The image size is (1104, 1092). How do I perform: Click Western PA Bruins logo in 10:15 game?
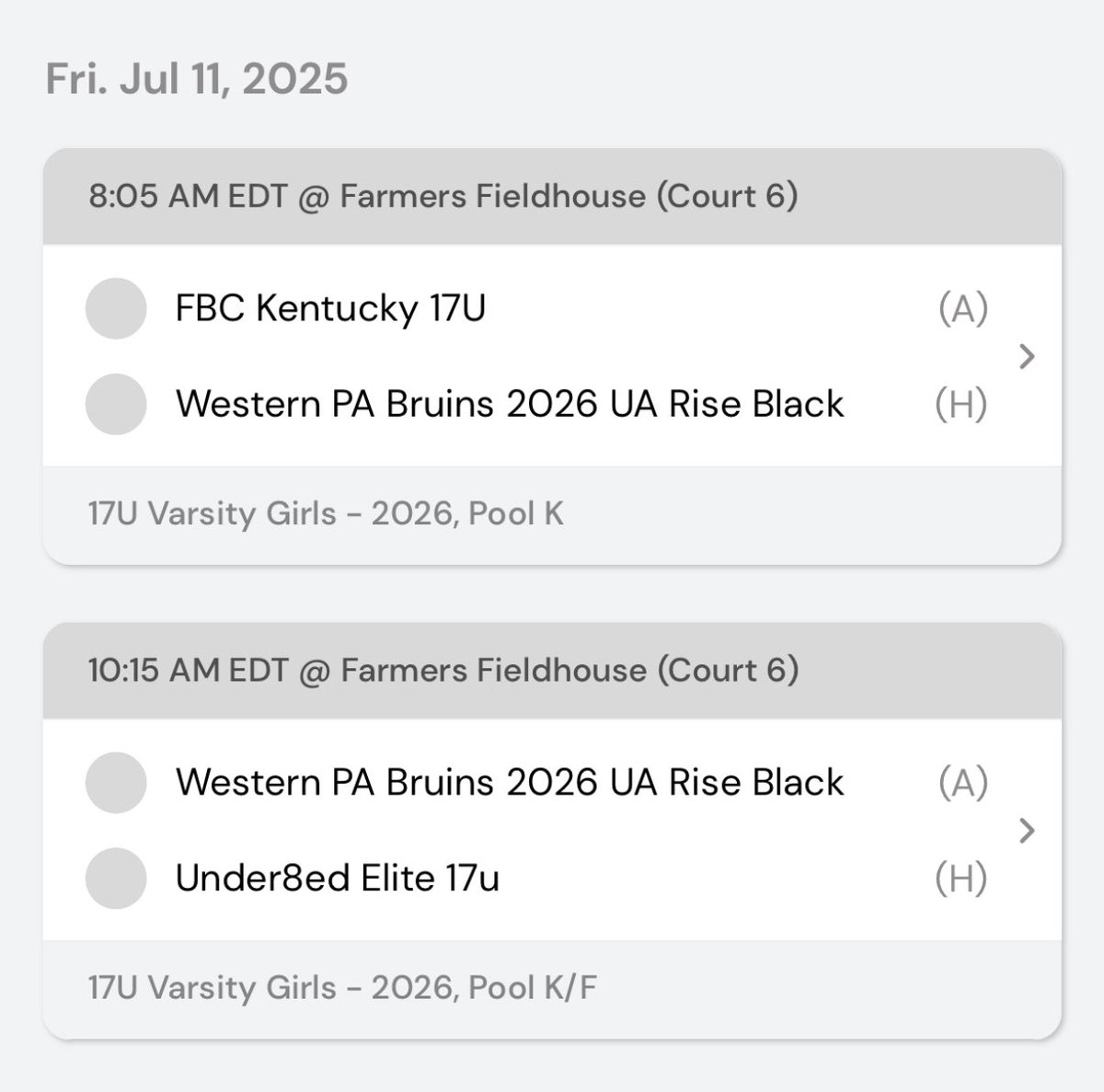[116, 783]
